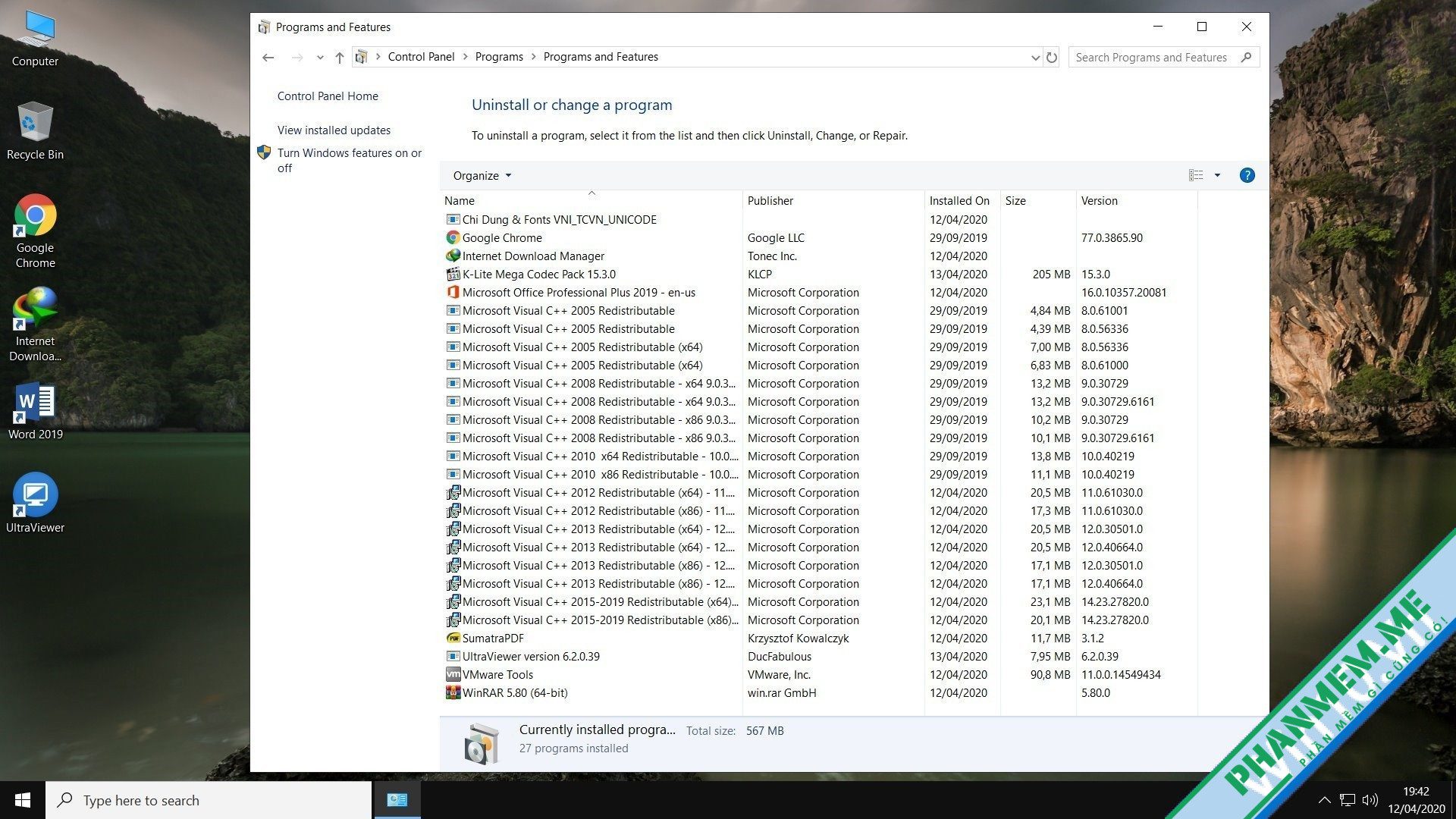Open the Windows Start button

[x=23, y=800]
